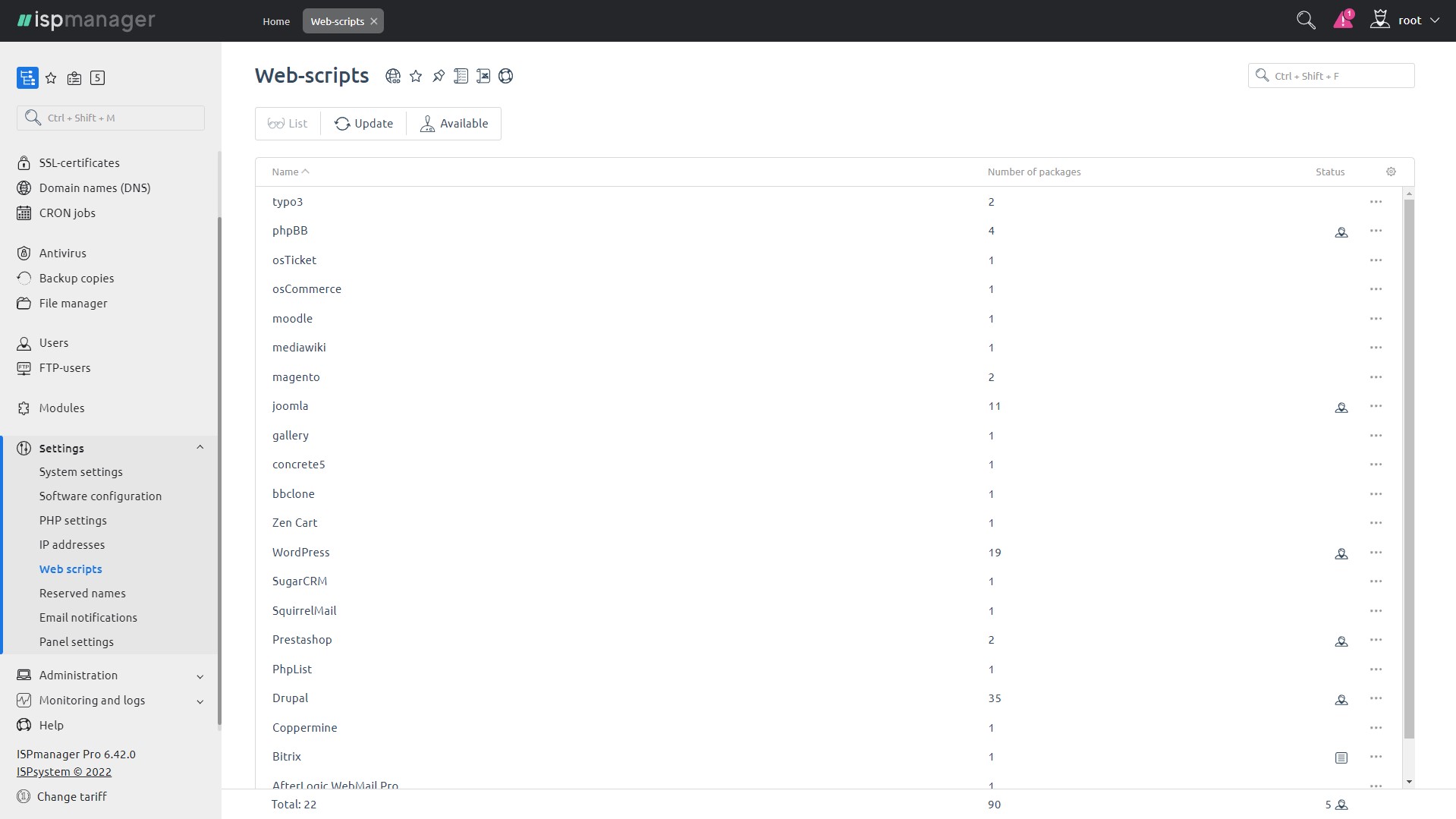Image resolution: width=1456 pixels, height=819 pixels.
Task: Open three-dot menu for moodle row
Action: pos(1376,319)
